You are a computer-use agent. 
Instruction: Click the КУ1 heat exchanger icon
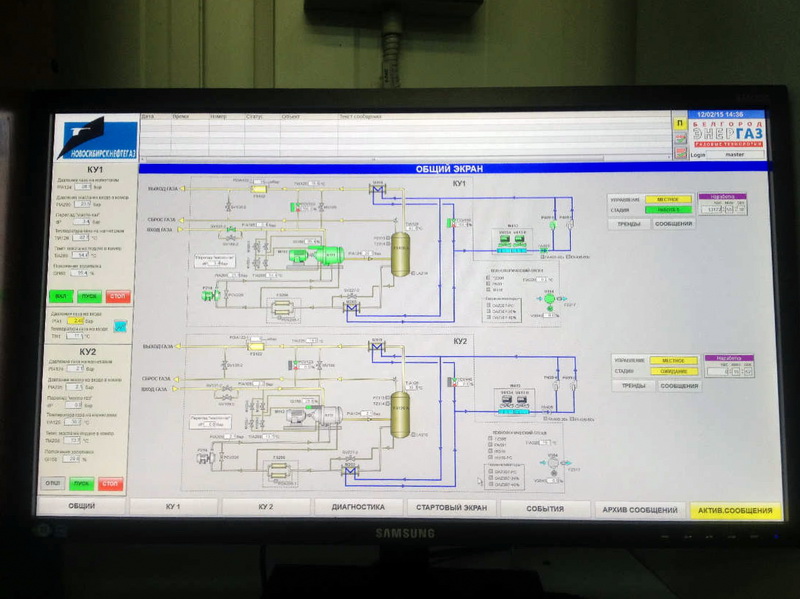[282, 311]
